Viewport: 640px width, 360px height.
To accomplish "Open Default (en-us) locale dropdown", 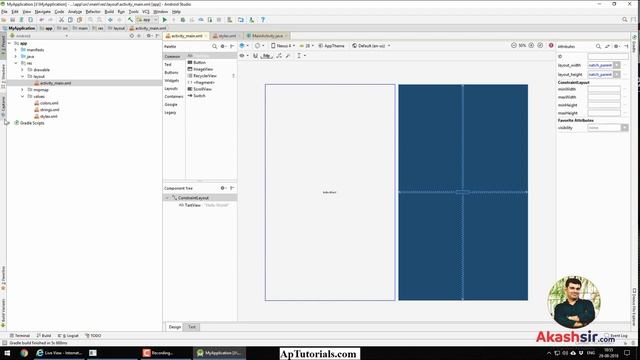I will click(371, 46).
